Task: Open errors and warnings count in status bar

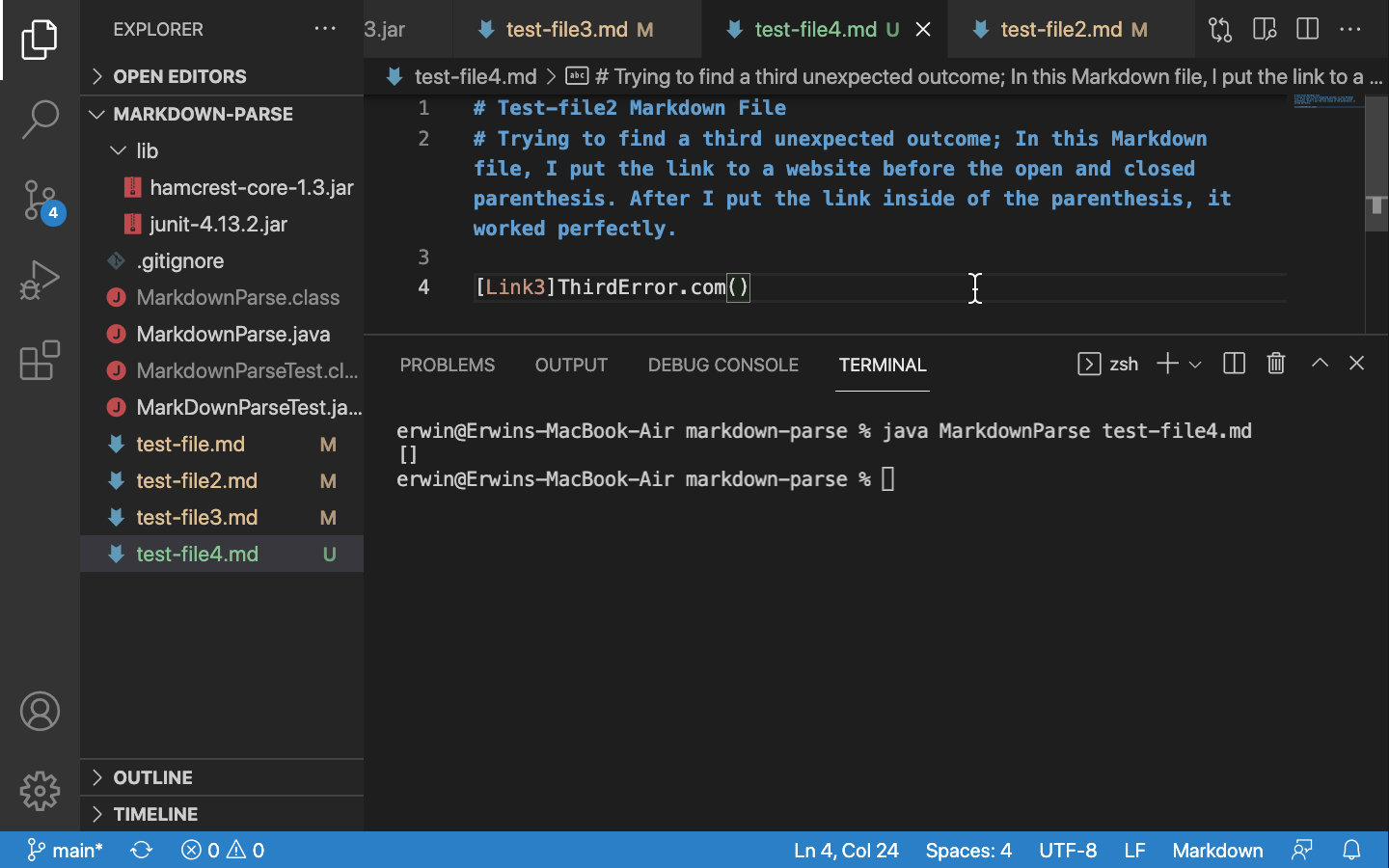Action: pos(223,850)
